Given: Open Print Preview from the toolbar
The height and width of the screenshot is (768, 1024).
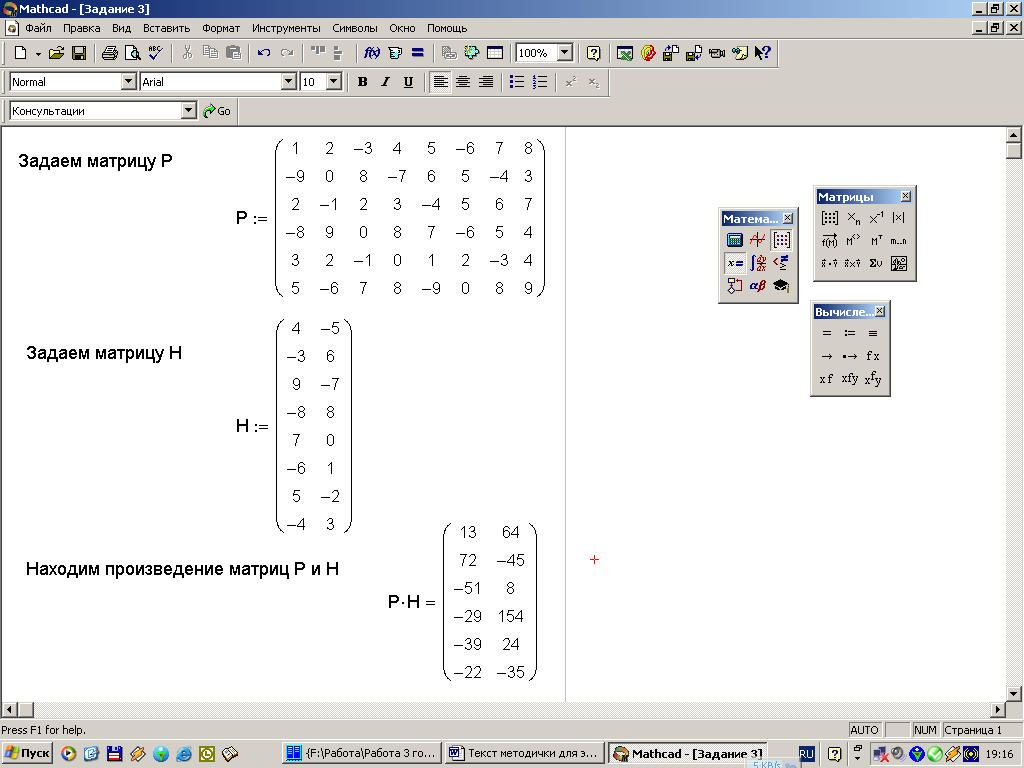Looking at the screenshot, I should click(133, 53).
